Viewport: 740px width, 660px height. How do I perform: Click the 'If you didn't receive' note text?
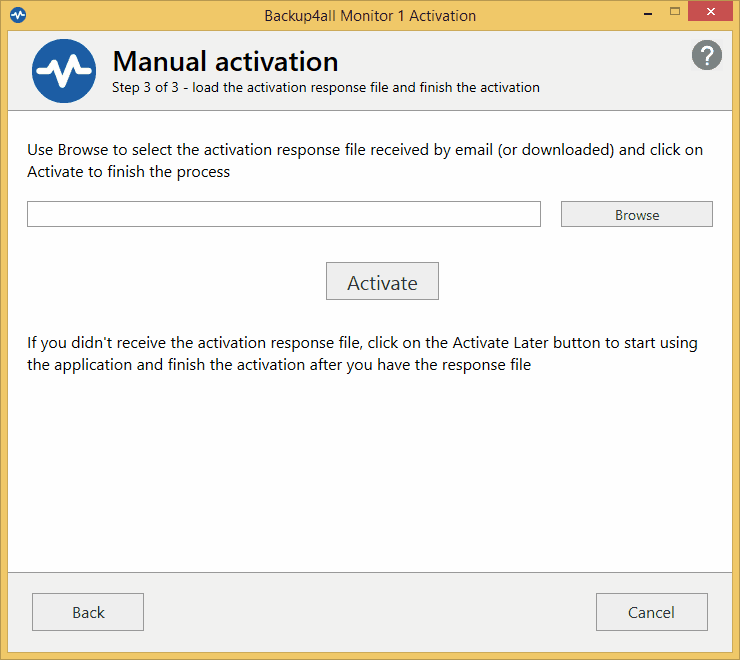pos(362,354)
